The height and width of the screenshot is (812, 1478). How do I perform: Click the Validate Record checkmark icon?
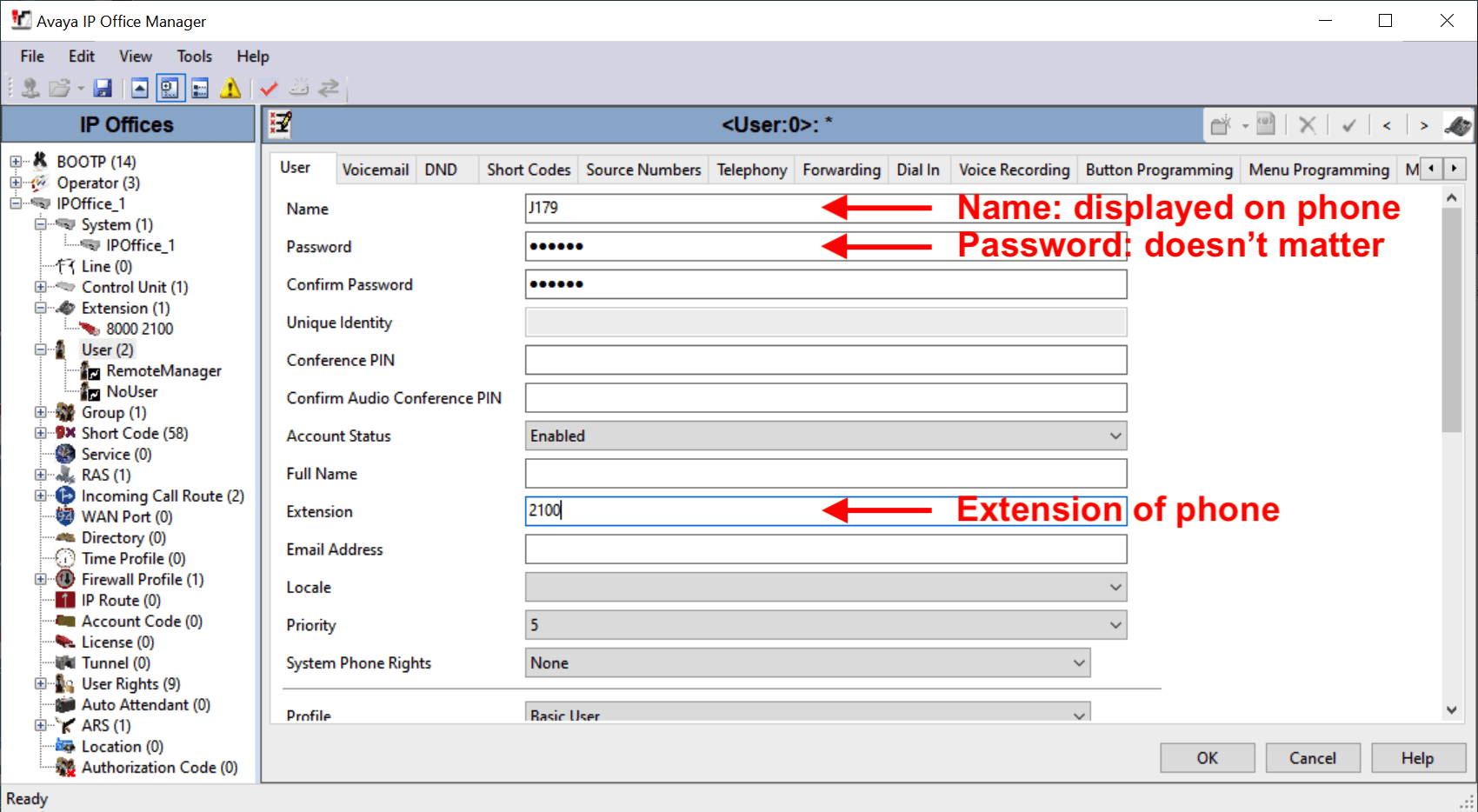(1348, 125)
